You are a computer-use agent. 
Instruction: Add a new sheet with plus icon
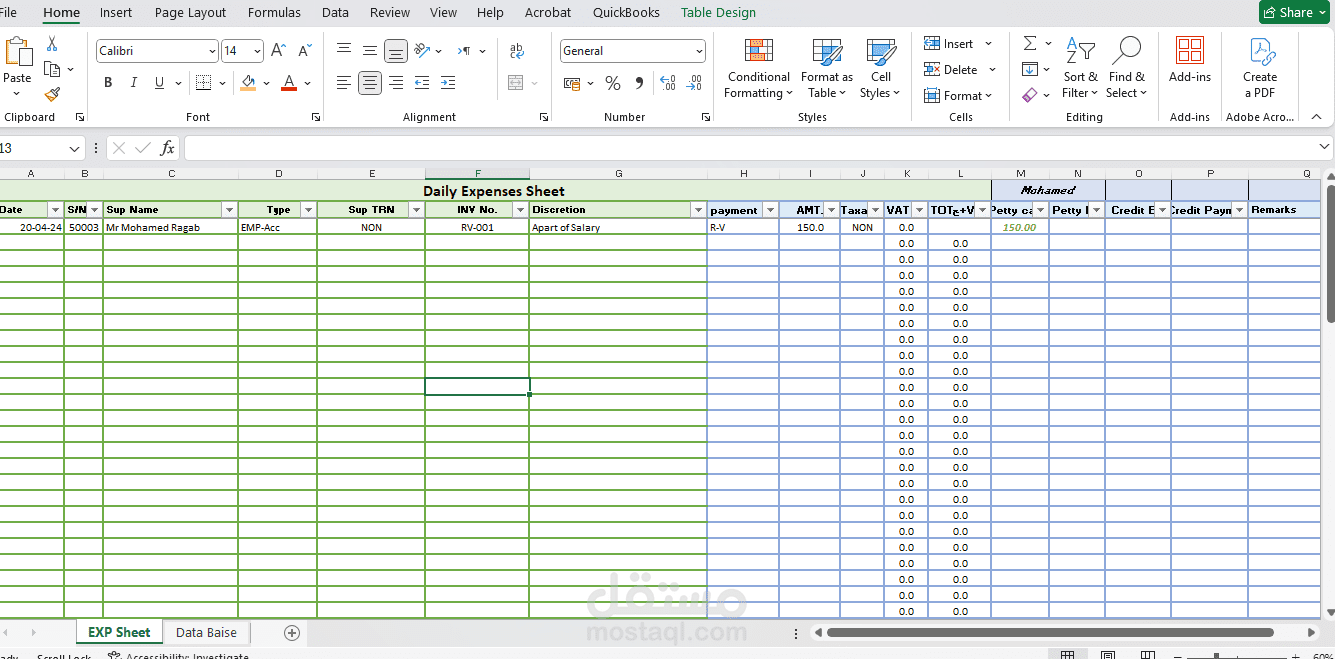point(292,632)
